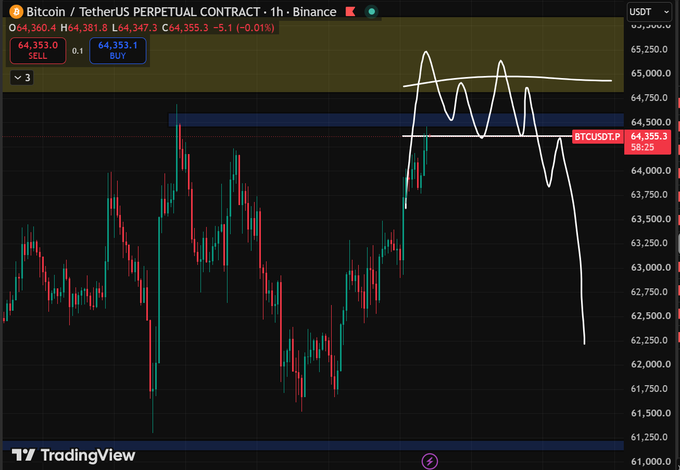Click the green market status dot
The width and height of the screenshot is (680, 470).
[x=371, y=12]
